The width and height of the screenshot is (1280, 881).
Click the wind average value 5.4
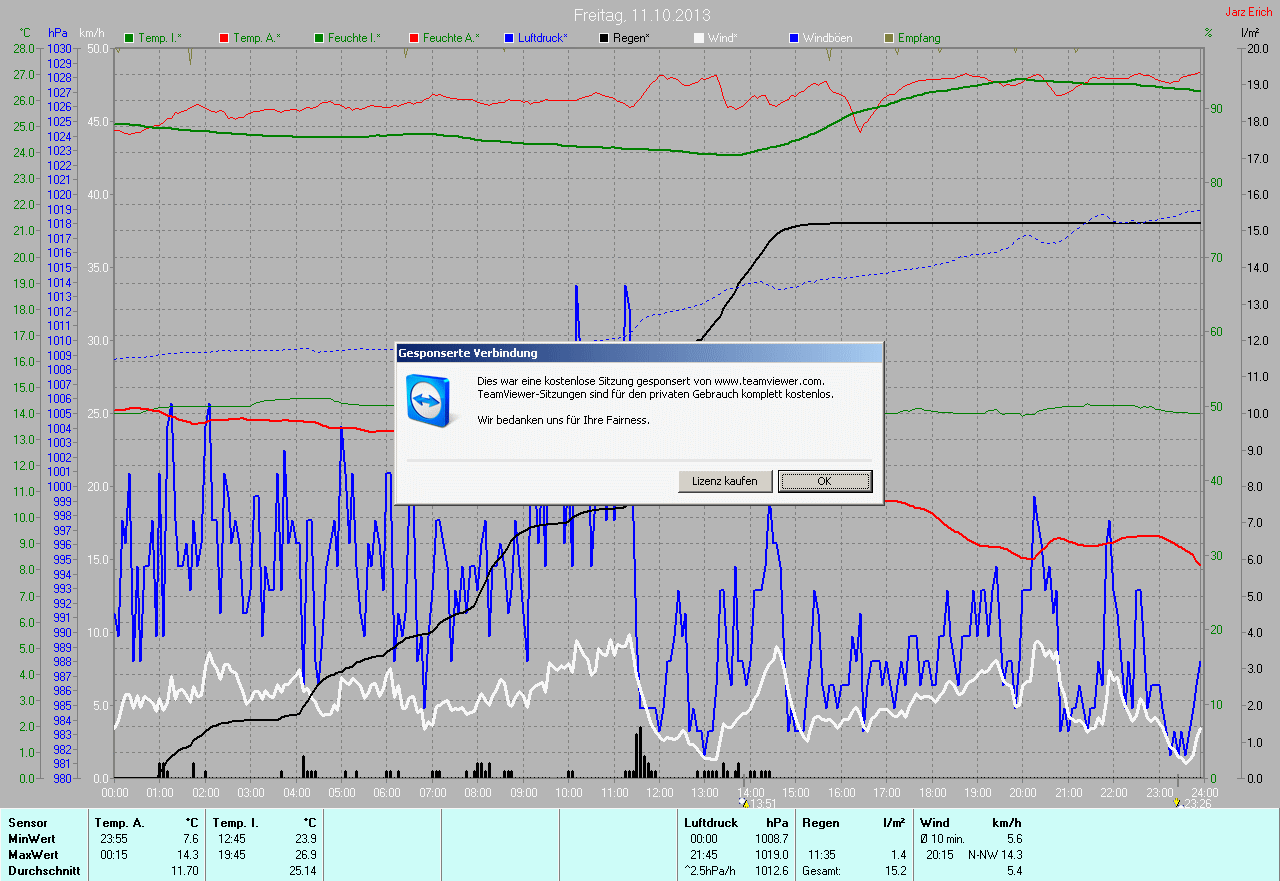tap(1014, 871)
